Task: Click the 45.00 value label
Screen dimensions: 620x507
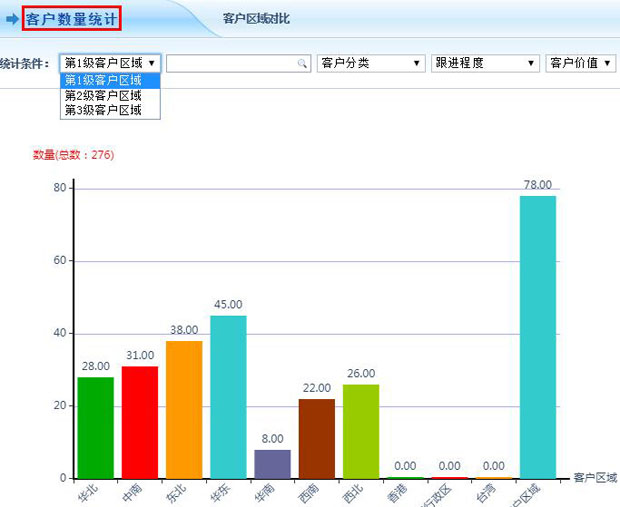Action: [x=228, y=304]
